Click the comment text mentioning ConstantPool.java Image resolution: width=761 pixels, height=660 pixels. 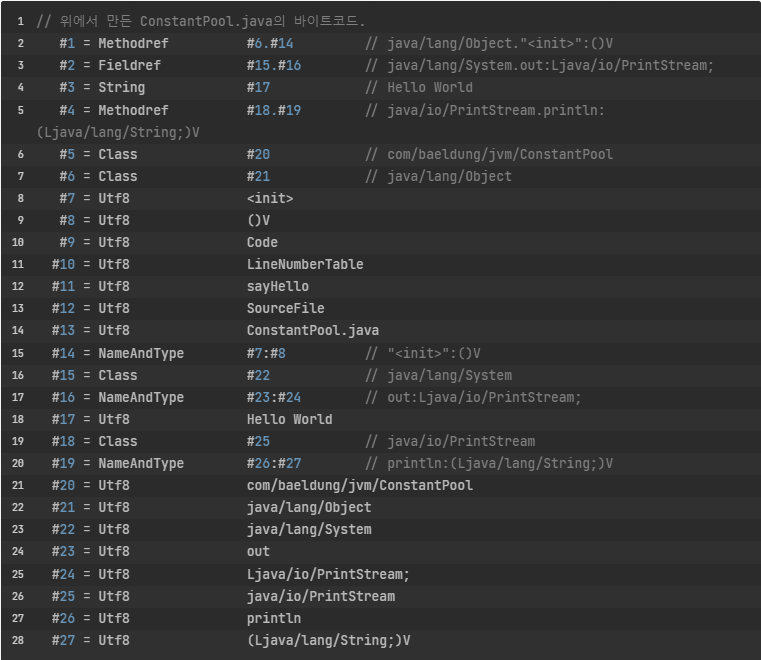coord(200,21)
